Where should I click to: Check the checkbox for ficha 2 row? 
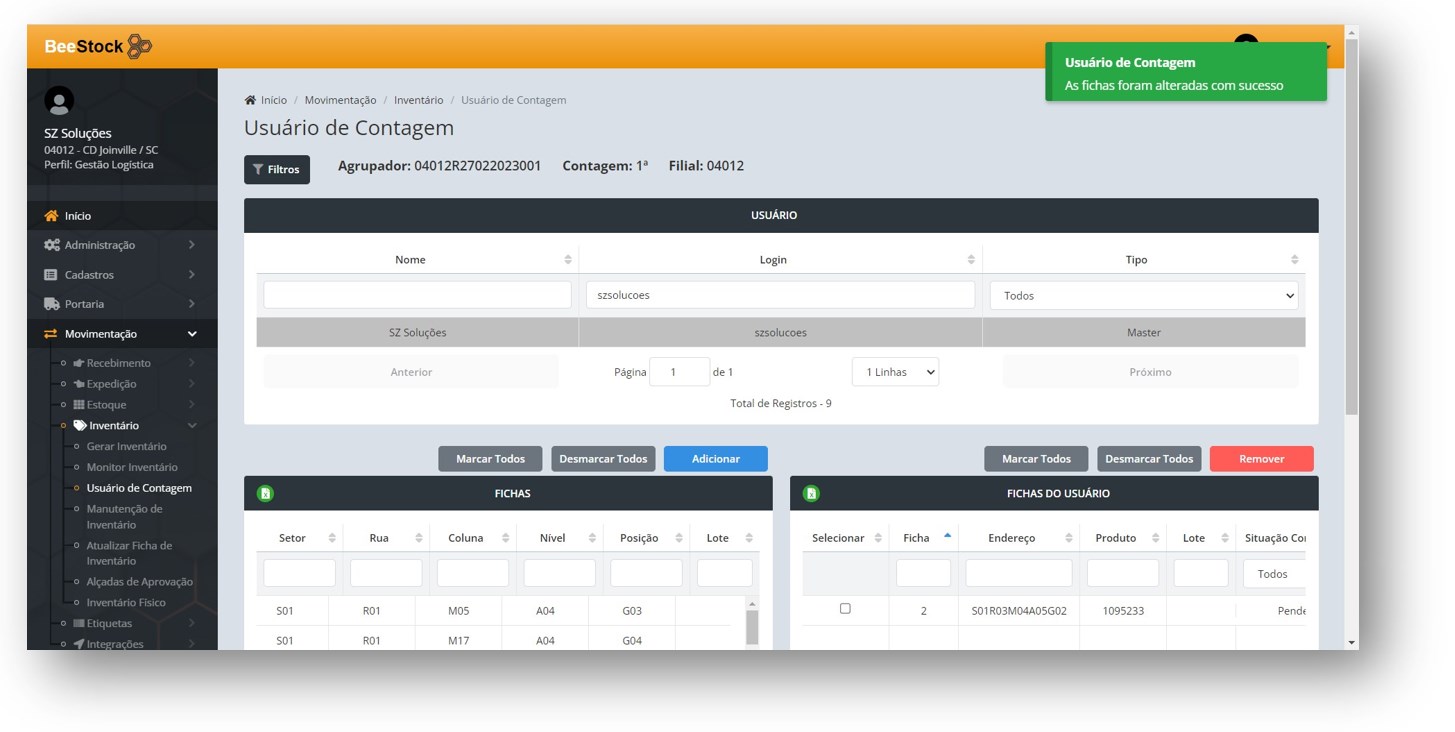(845, 609)
